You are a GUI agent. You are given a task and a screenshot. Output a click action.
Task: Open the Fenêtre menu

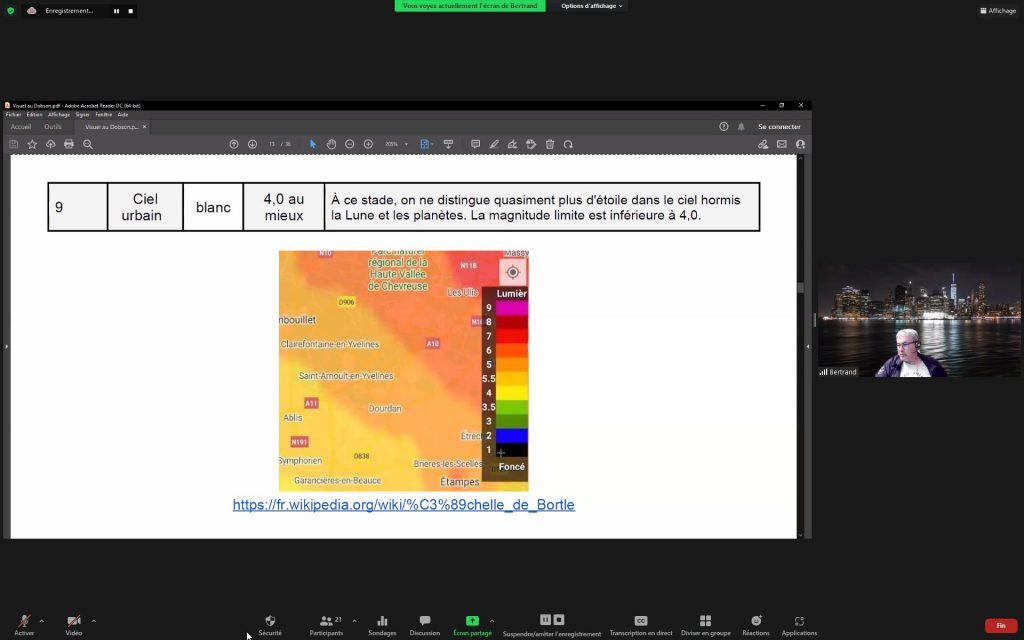pos(104,115)
